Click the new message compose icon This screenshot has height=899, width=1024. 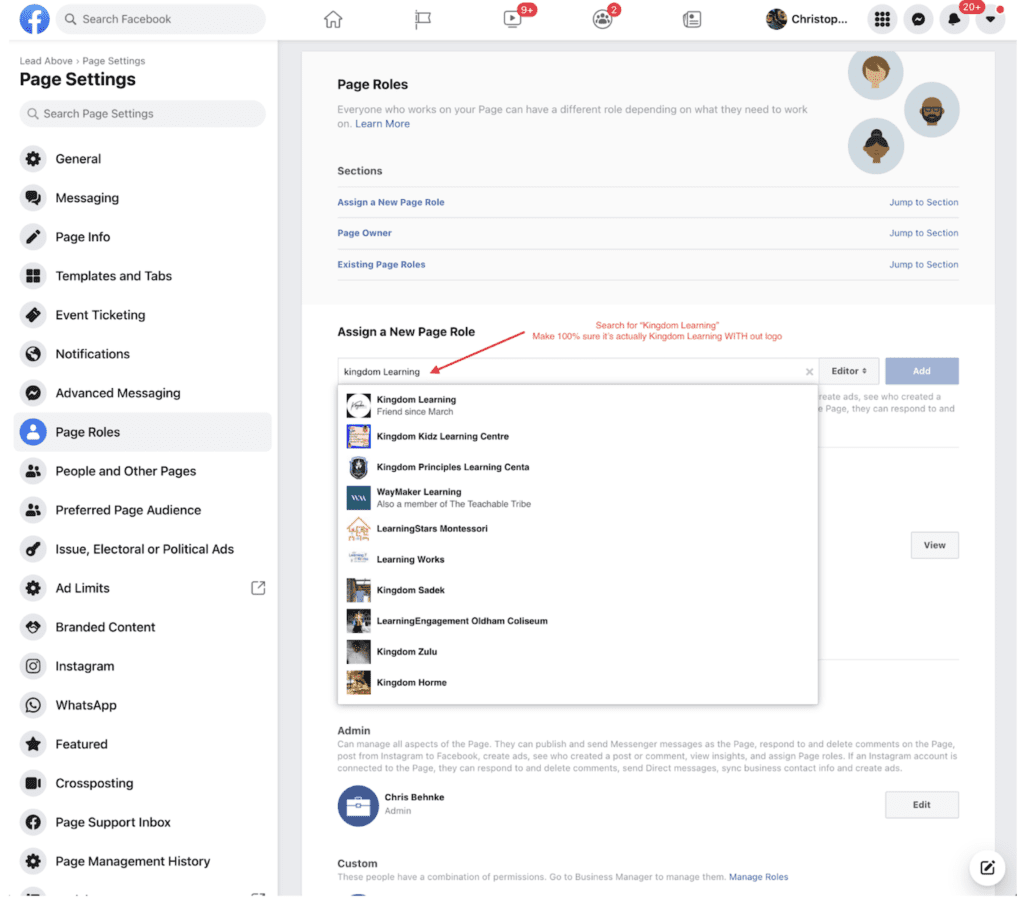click(987, 868)
